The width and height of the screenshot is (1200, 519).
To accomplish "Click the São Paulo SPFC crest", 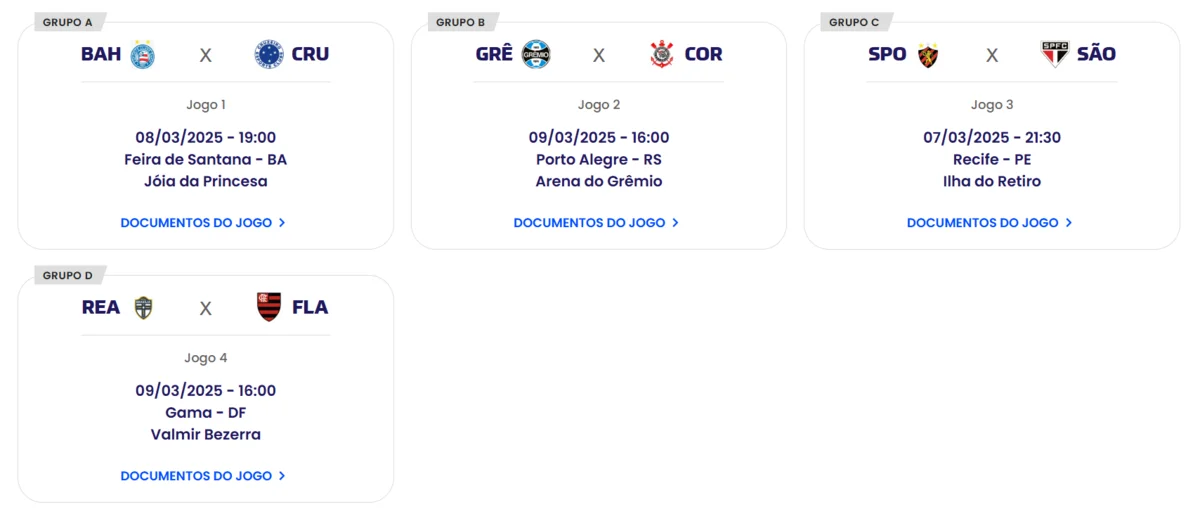I will click(x=1055, y=54).
